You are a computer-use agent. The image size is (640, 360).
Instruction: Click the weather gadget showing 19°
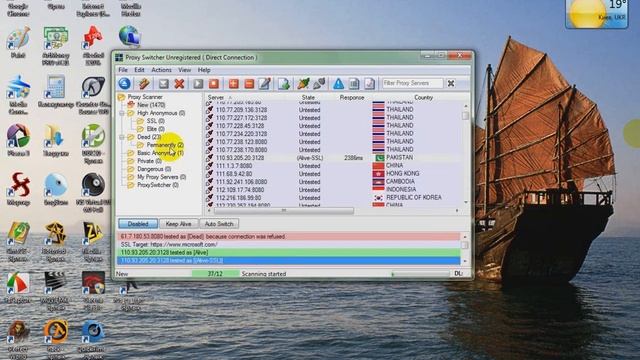pyautogui.click(x=597, y=13)
